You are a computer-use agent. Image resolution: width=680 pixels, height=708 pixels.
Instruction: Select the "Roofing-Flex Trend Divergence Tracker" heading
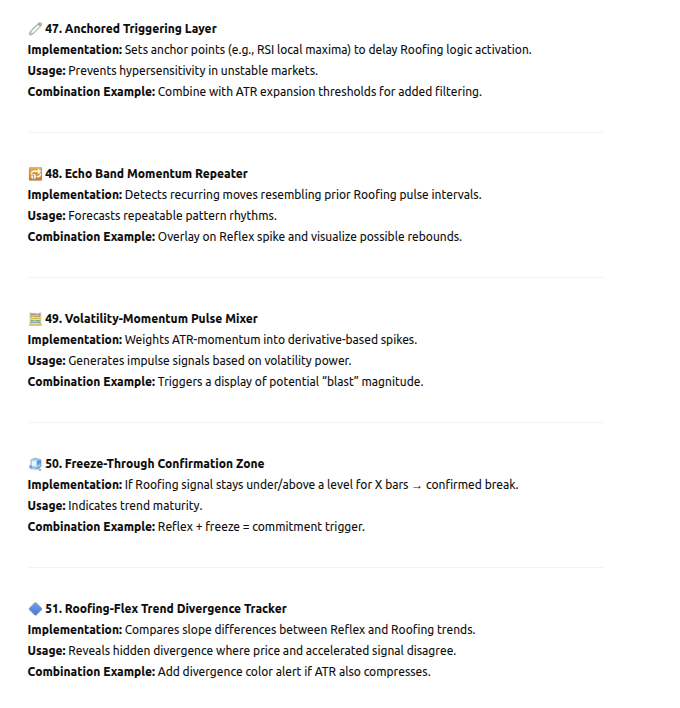pos(165,608)
